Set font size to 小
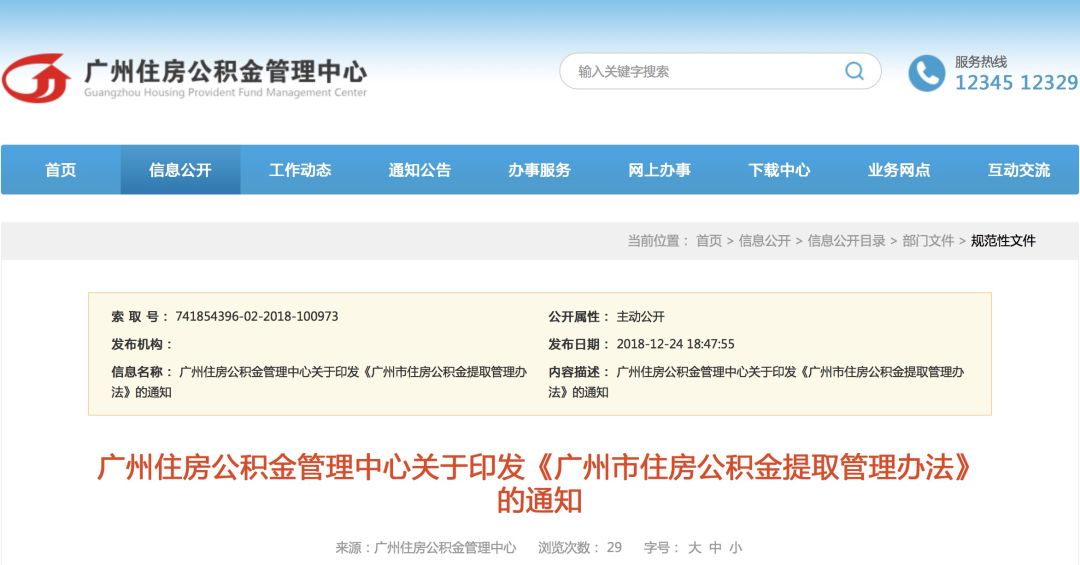 tap(736, 548)
